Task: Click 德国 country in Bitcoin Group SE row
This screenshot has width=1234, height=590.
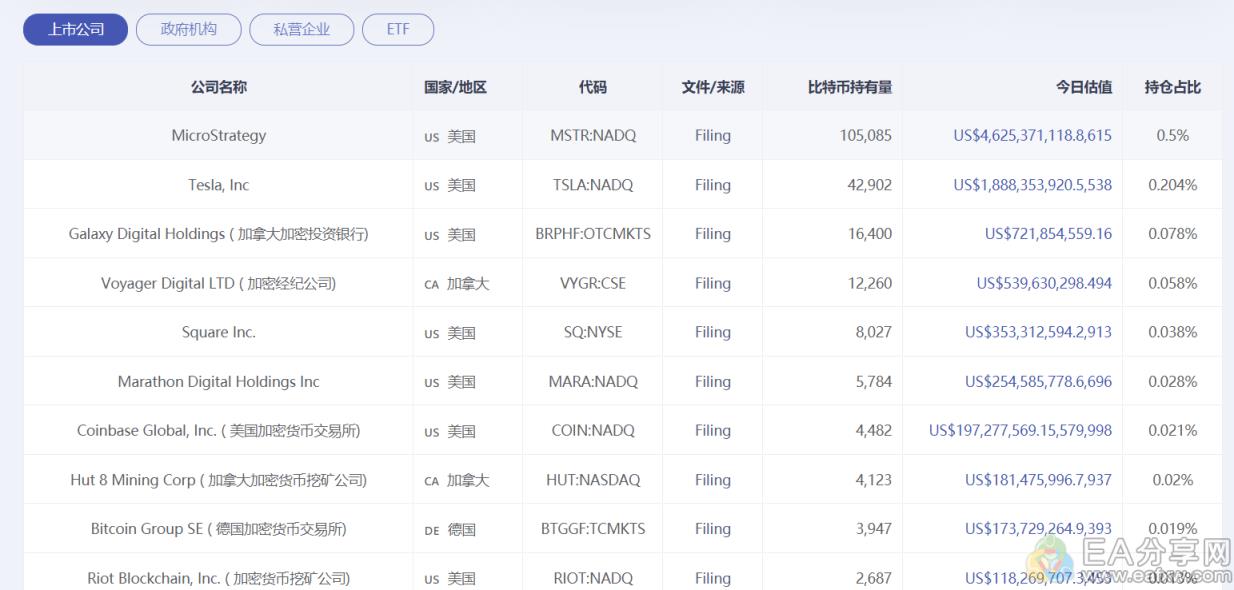Action: coord(461,529)
